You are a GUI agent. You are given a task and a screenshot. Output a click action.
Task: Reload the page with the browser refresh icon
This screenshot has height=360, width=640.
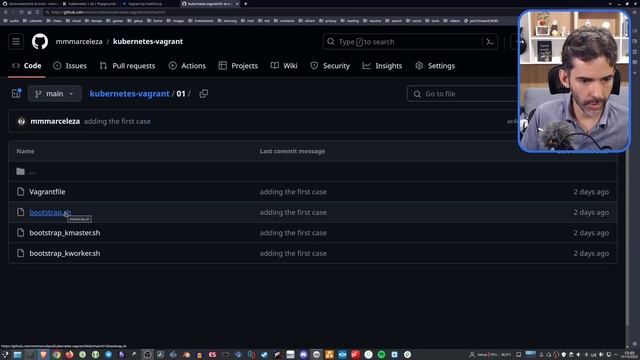[21, 12]
